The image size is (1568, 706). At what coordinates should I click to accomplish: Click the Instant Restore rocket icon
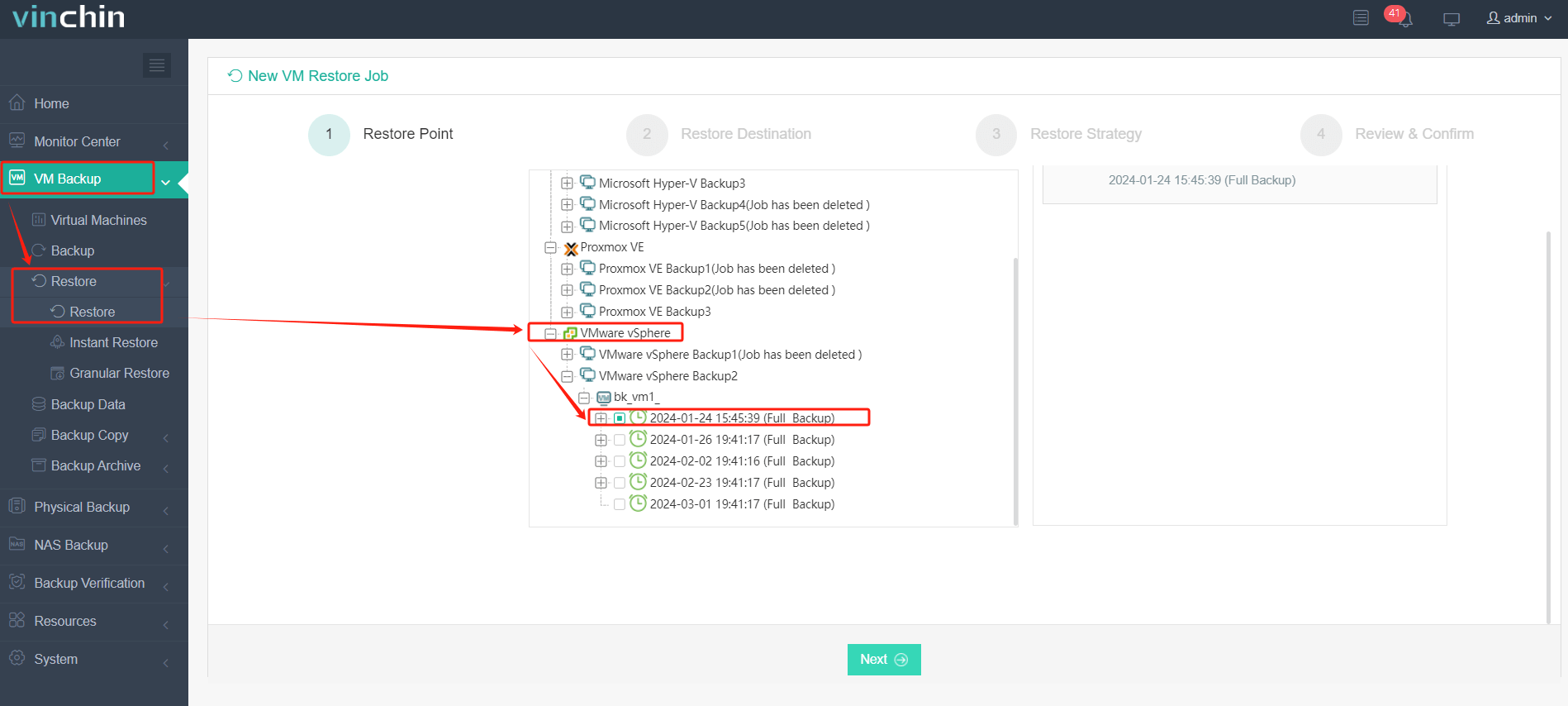tap(58, 342)
